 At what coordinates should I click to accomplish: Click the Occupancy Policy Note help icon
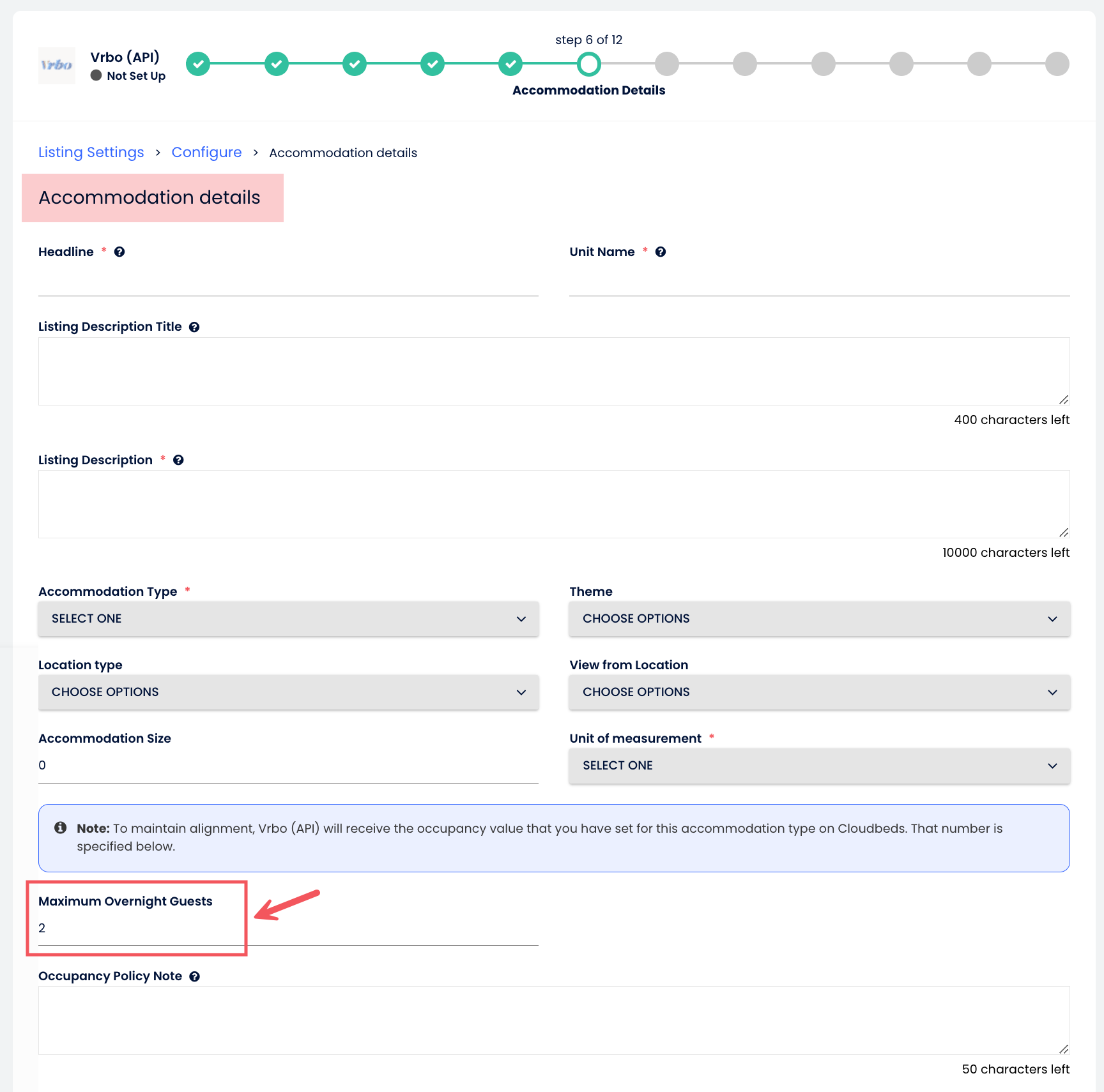pos(195,976)
